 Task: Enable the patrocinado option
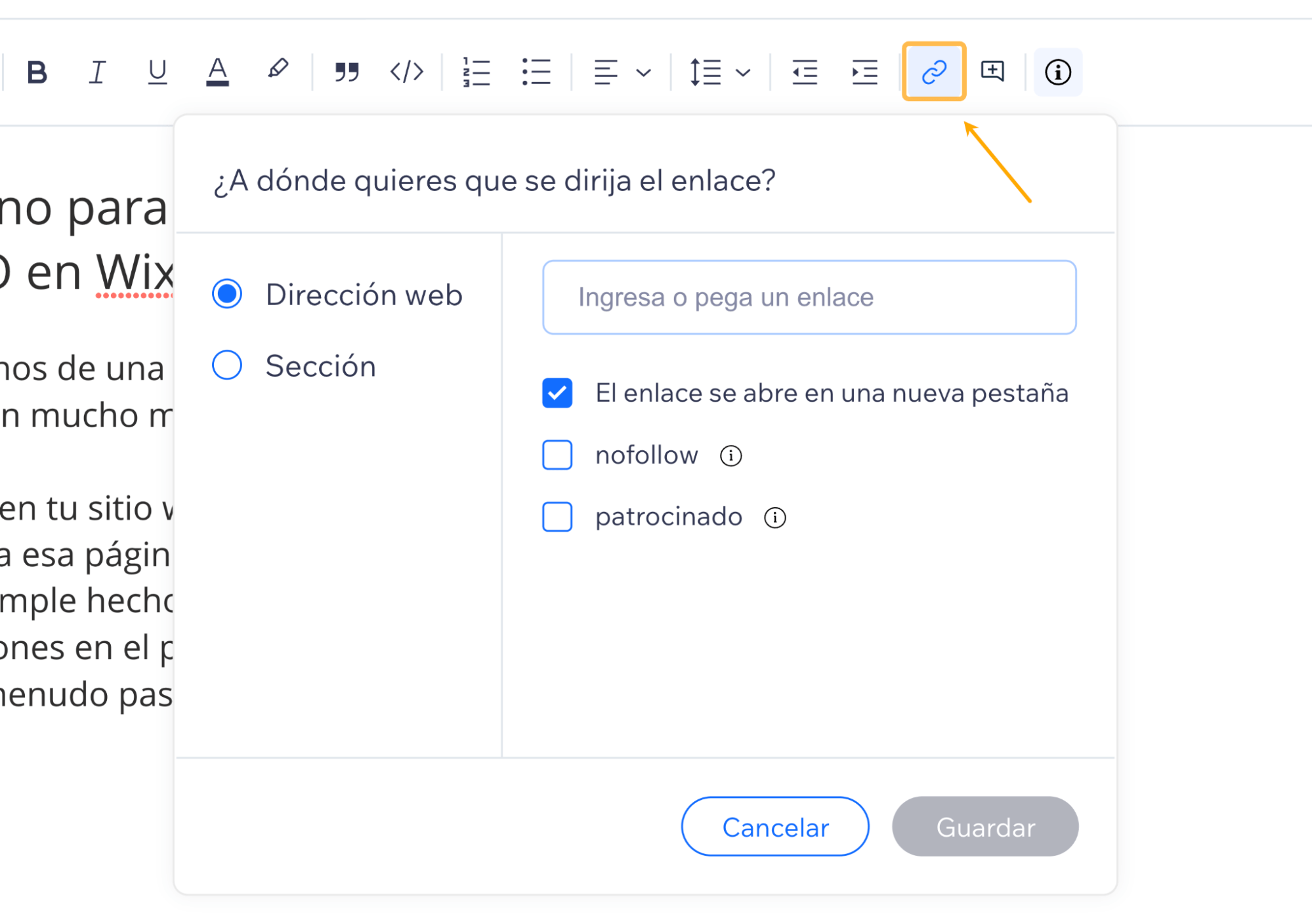557,516
